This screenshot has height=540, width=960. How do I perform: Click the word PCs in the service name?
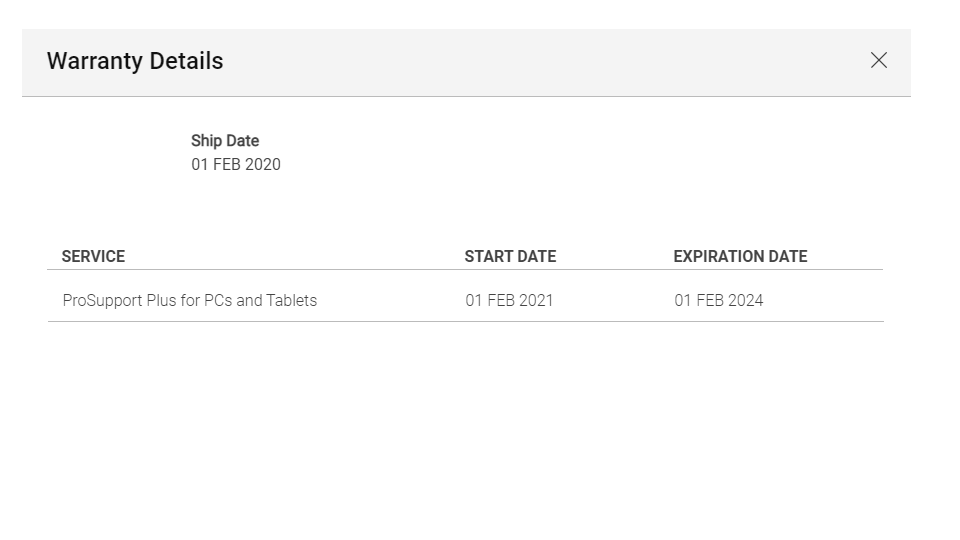[x=218, y=300]
